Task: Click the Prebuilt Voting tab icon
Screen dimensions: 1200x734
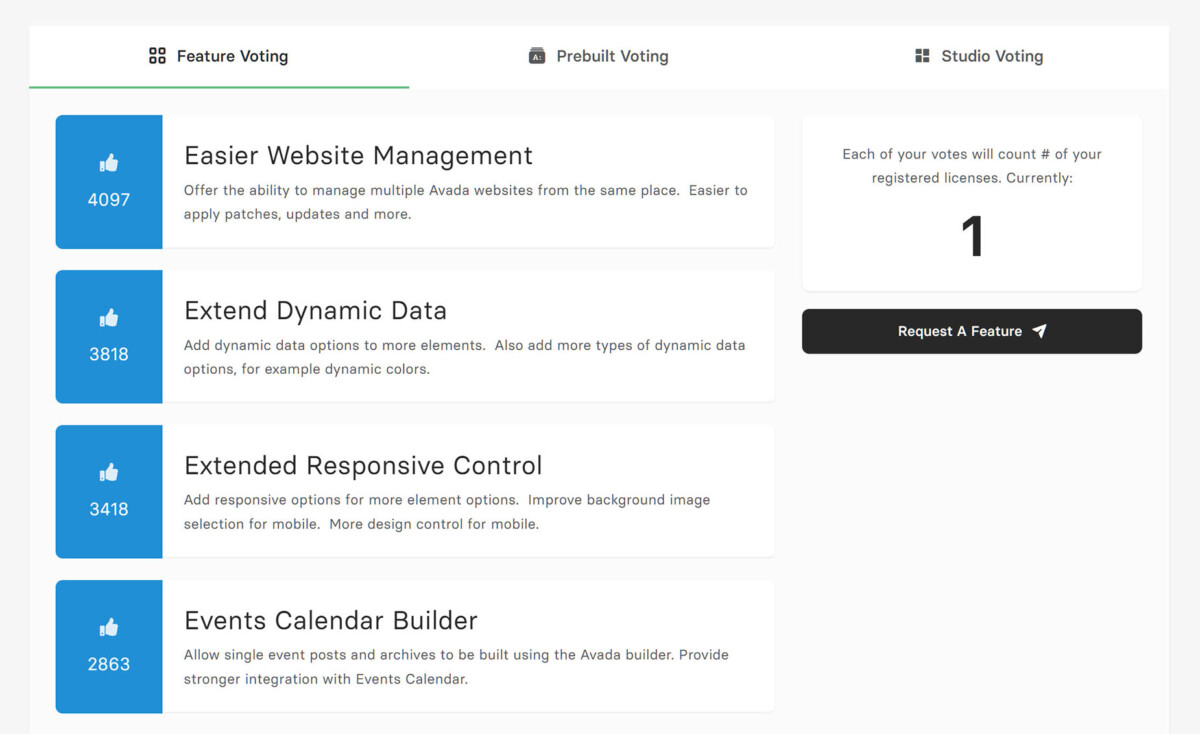Action: point(537,56)
